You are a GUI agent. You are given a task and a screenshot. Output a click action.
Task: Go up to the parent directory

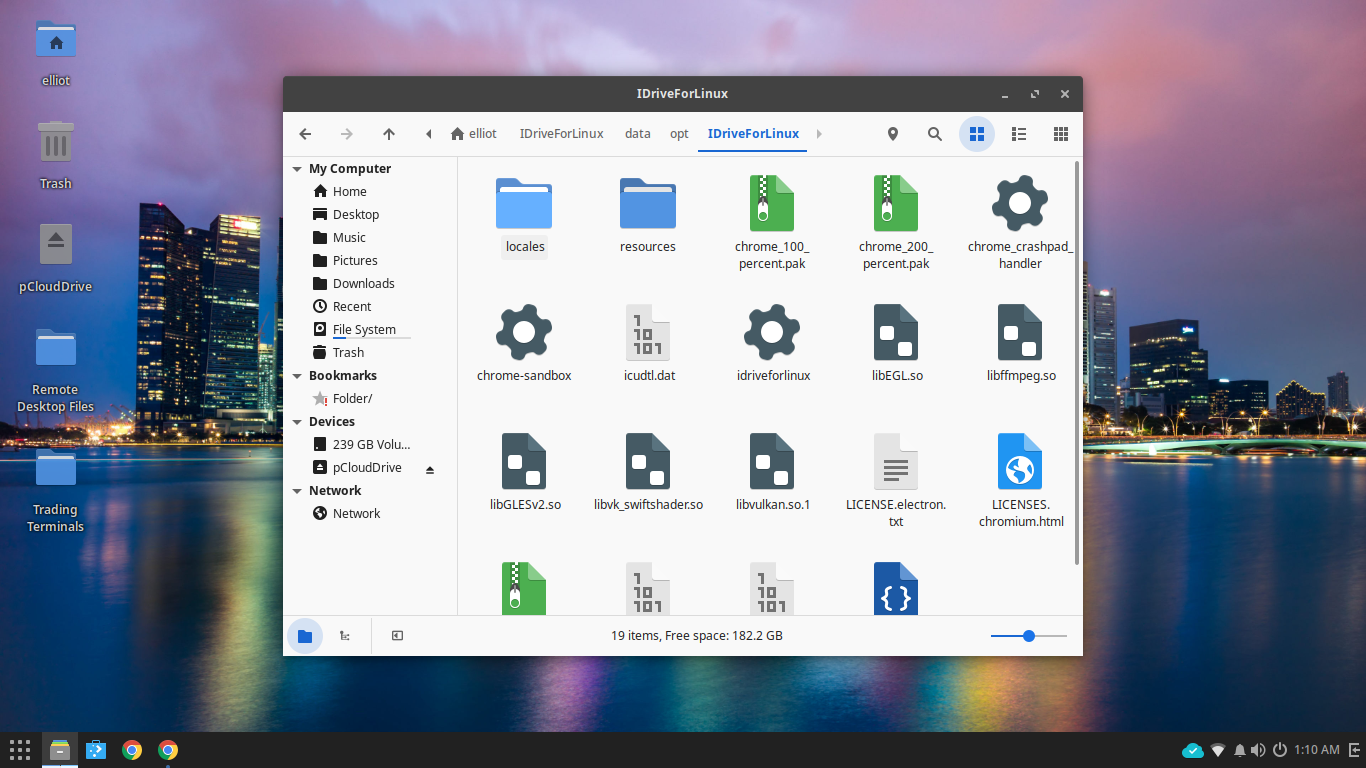(389, 134)
